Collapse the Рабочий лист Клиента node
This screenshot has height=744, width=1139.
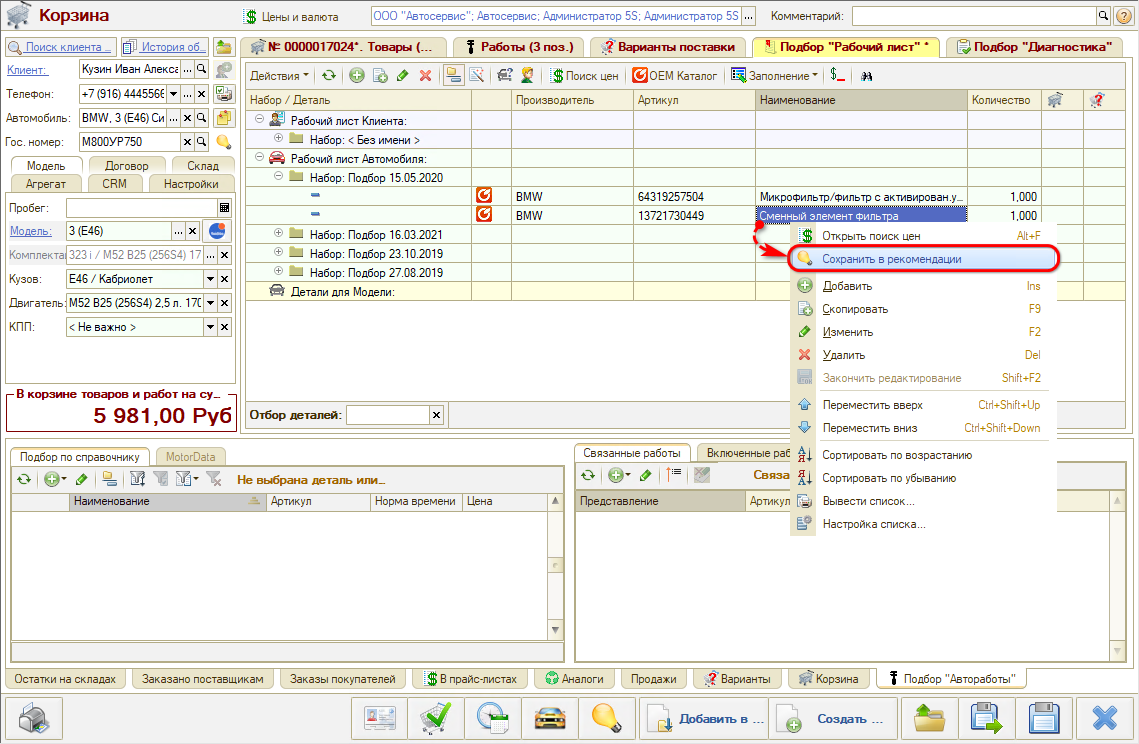pos(259,119)
